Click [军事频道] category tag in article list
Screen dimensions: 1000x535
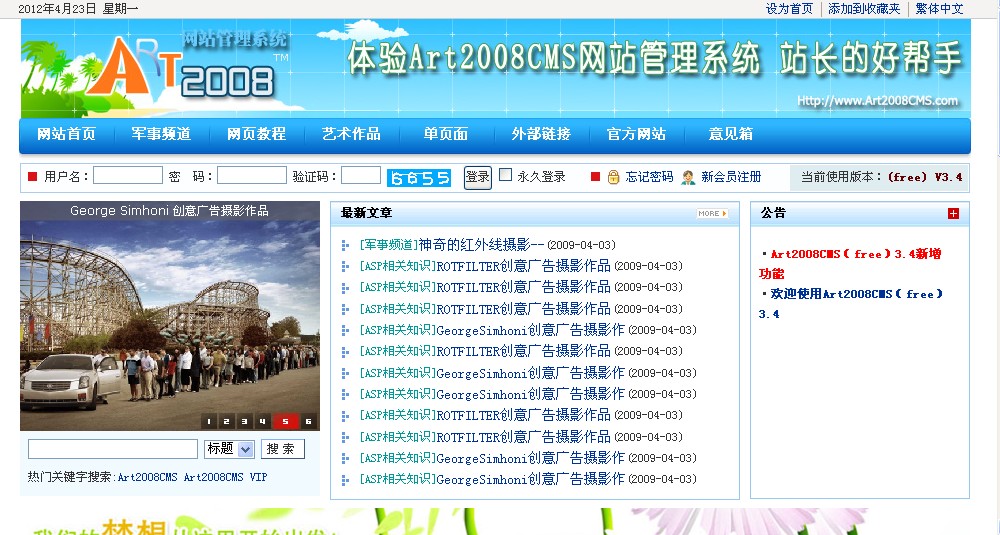pyautogui.click(x=388, y=245)
